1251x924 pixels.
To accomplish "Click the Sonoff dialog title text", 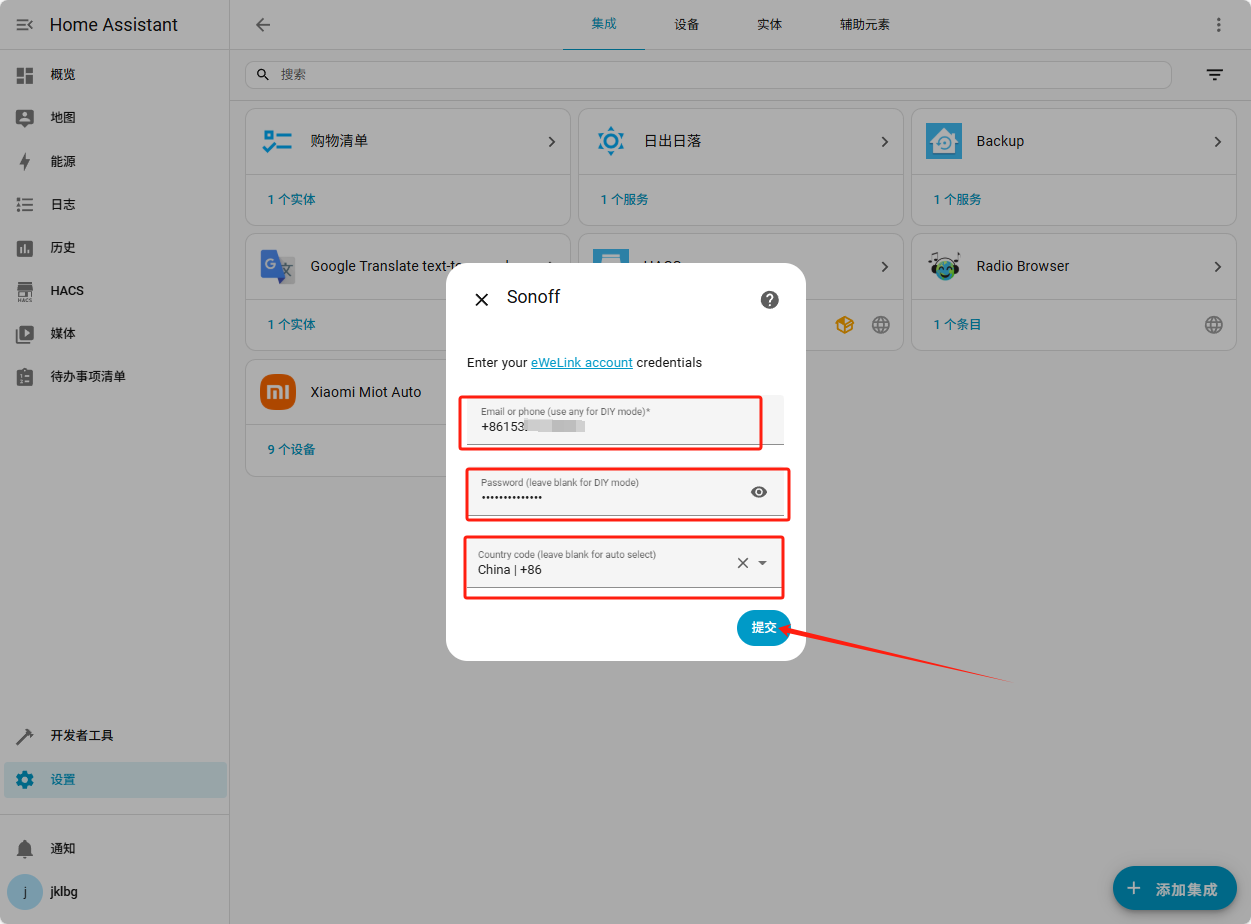I will (x=533, y=297).
